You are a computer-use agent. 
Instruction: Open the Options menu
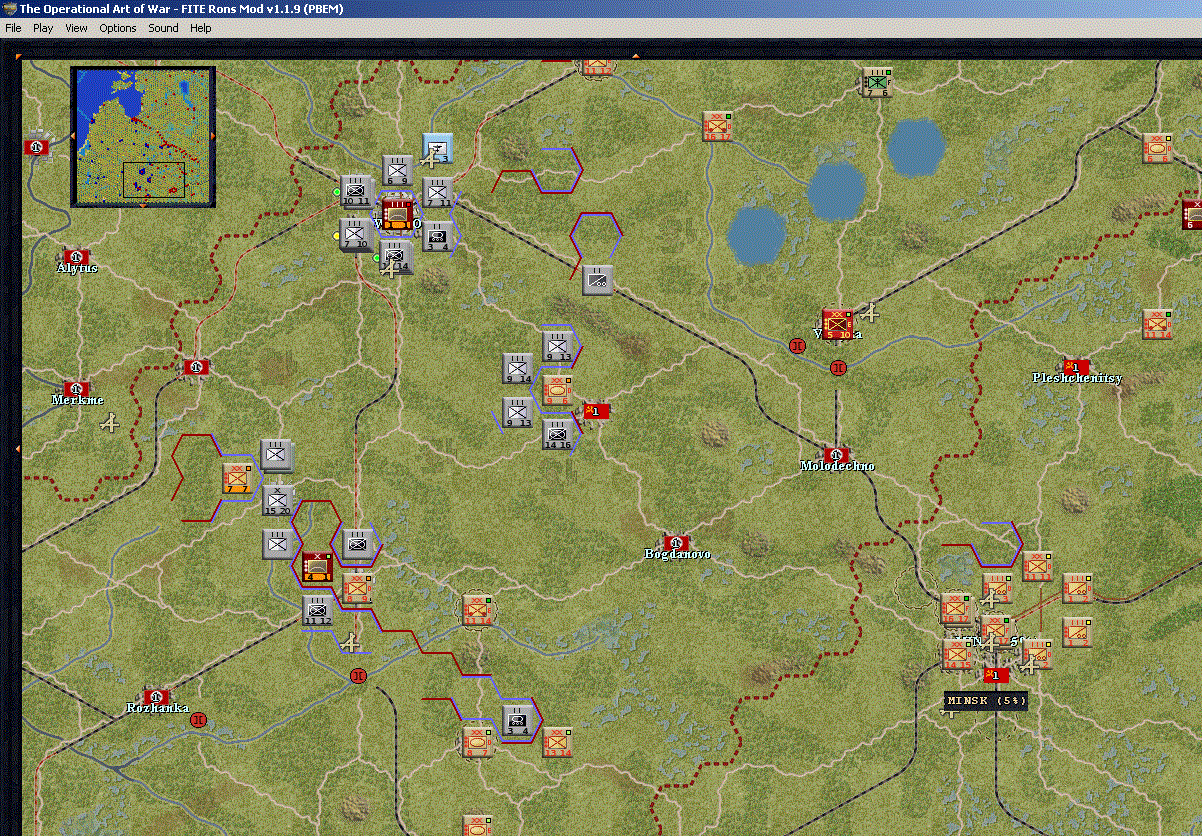[118, 28]
